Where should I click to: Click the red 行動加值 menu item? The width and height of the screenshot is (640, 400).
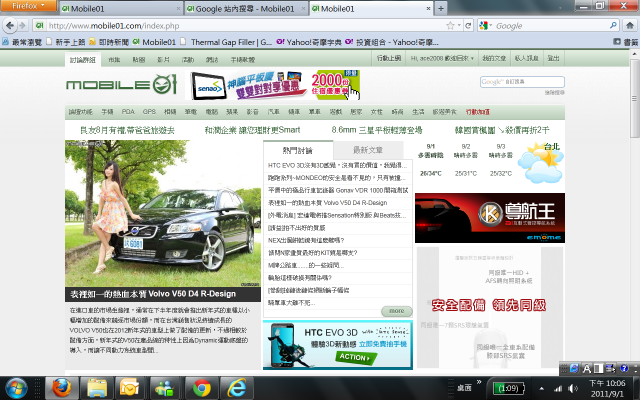pyautogui.click(x=478, y=112)
